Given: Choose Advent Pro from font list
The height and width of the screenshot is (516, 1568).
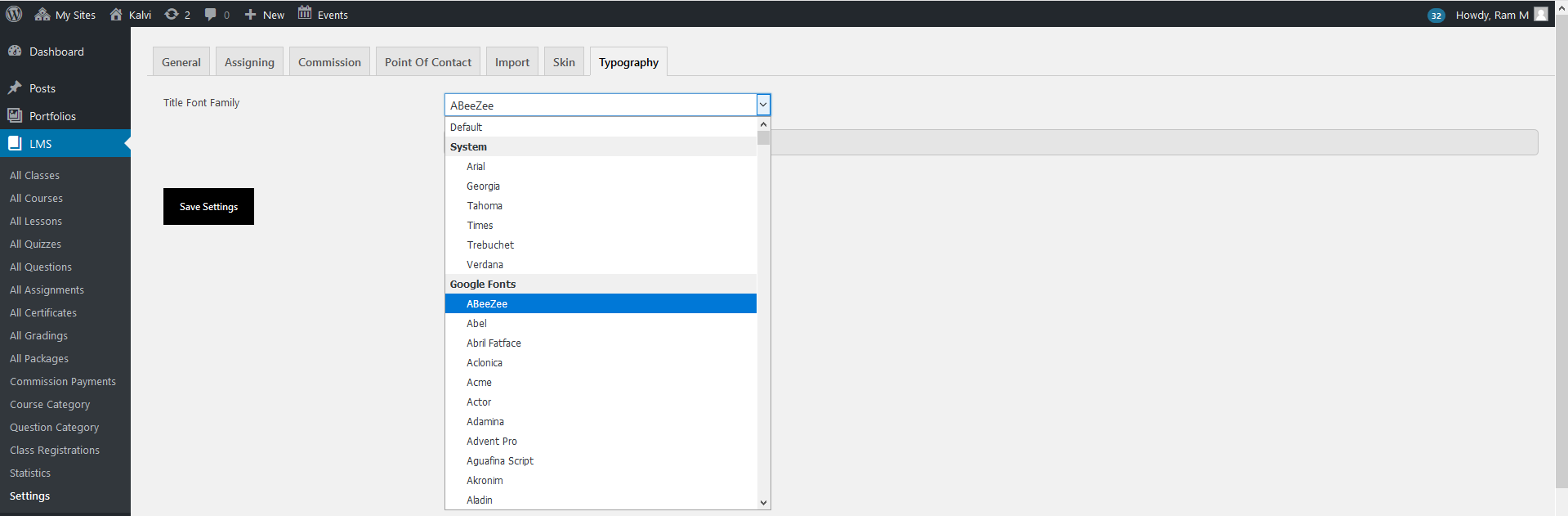Looking at the screenshot, I should pyautogui.click(x=601, y=441).
